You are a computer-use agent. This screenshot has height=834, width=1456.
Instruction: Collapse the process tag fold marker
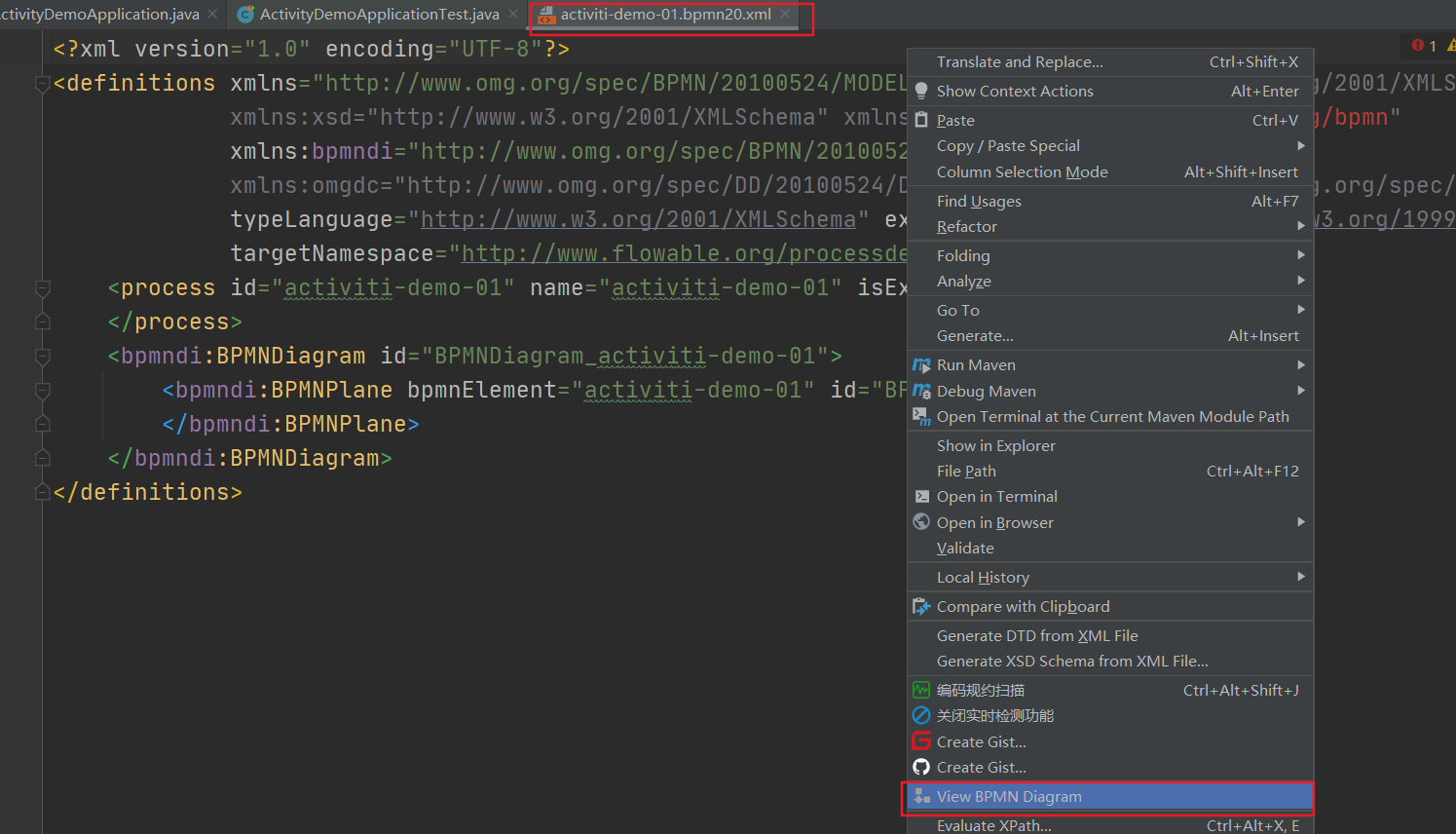[42, 288]
